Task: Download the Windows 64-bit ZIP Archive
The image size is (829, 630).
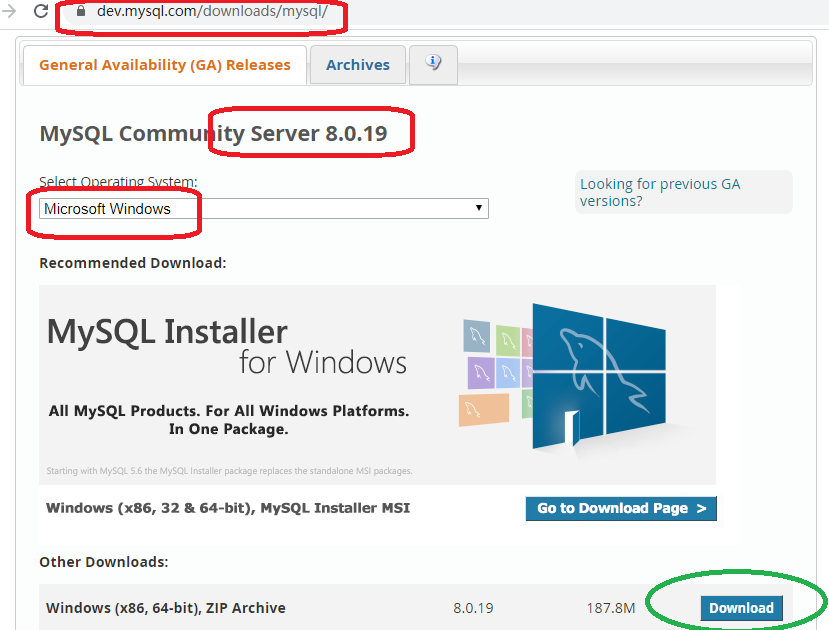Action: coord(741,608)
